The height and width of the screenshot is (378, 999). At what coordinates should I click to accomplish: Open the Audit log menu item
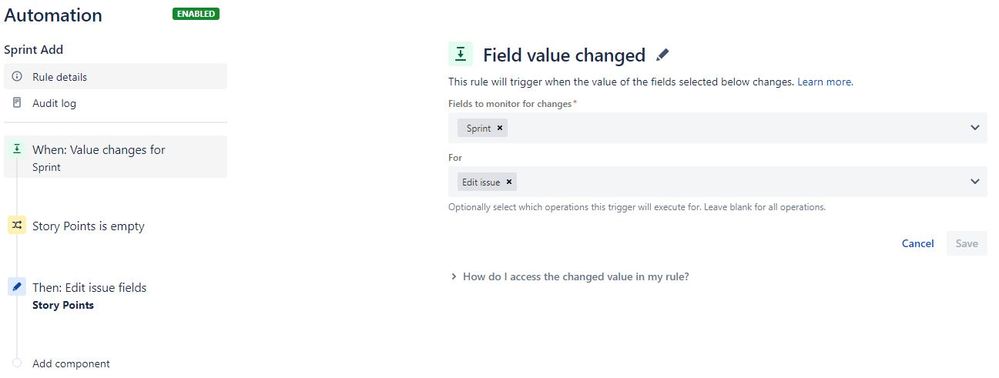115,103
